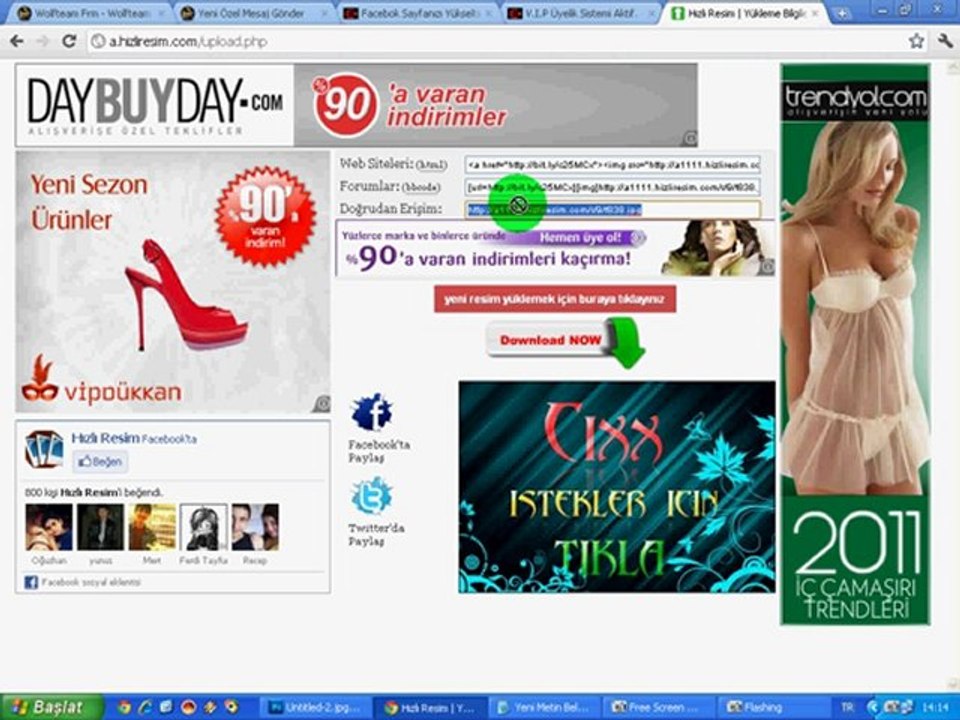Screen dimensions: 960x720
Task: Click the ad info icon on shoe ad
Action: pos(321,403)
